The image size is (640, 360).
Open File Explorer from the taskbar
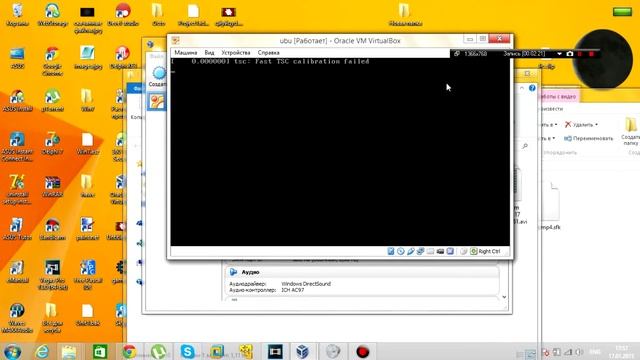pos(69,351)
